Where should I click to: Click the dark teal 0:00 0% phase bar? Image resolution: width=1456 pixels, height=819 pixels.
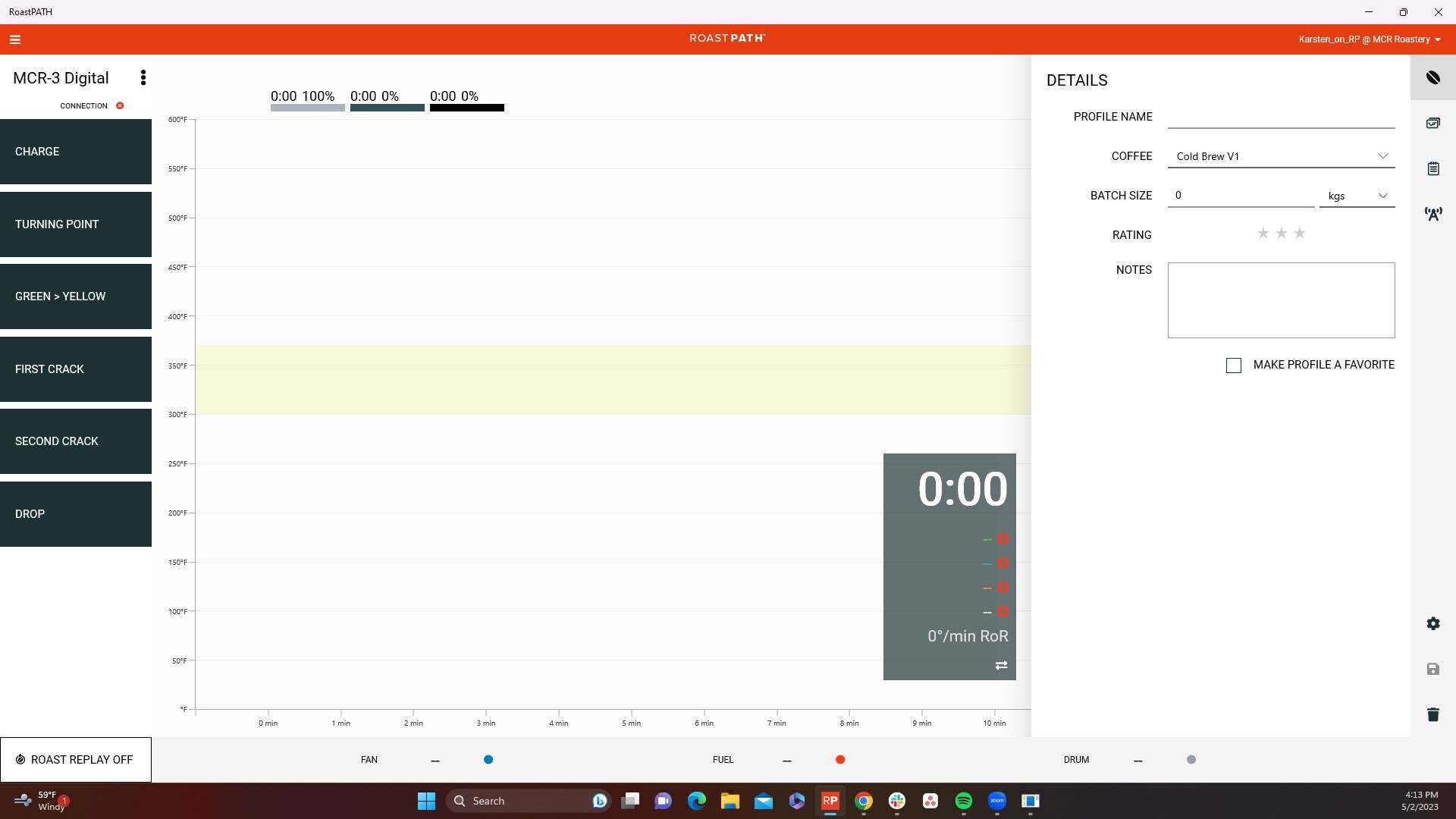(x=388, y=108)
